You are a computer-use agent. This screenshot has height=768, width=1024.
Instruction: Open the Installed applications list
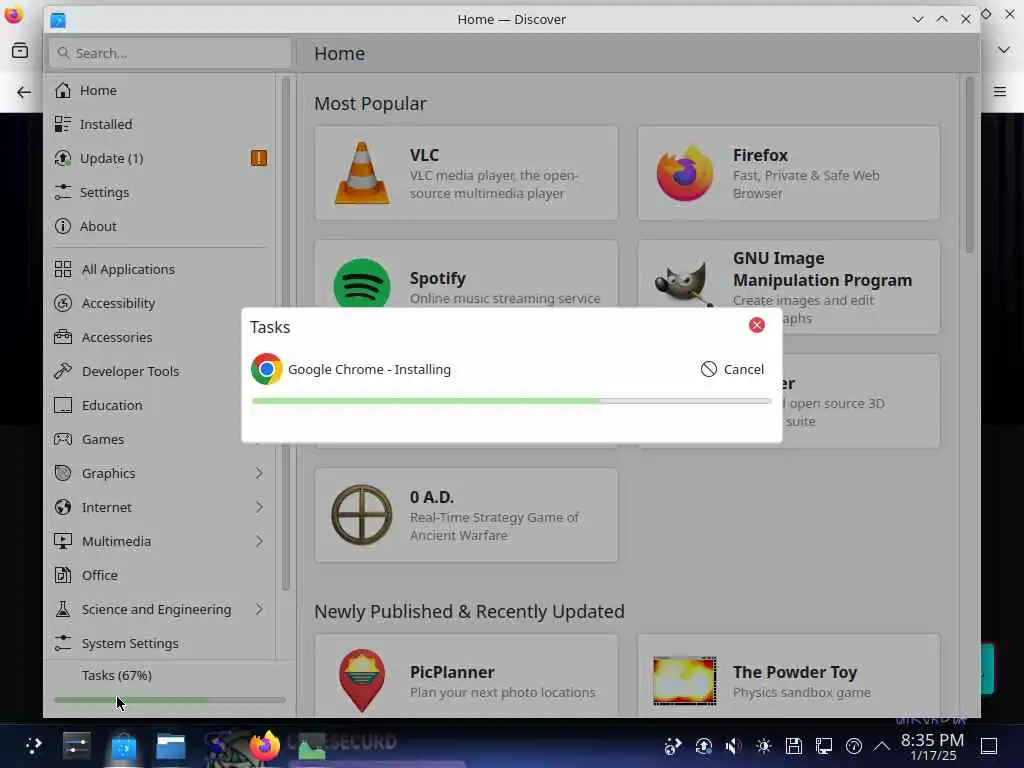tap(161, 124)
